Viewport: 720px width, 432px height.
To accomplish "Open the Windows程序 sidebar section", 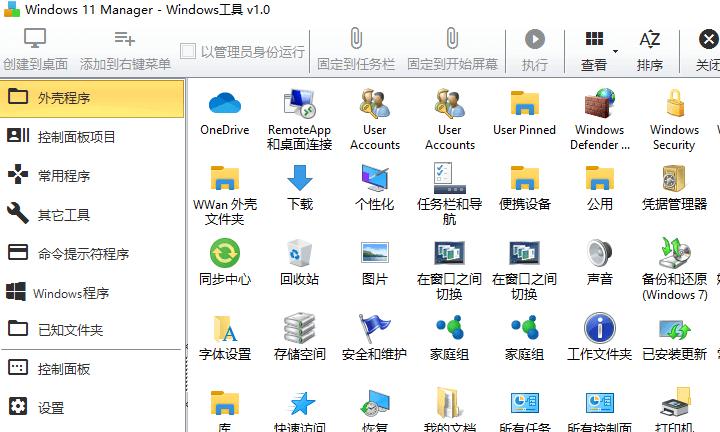I will [92, 293].
